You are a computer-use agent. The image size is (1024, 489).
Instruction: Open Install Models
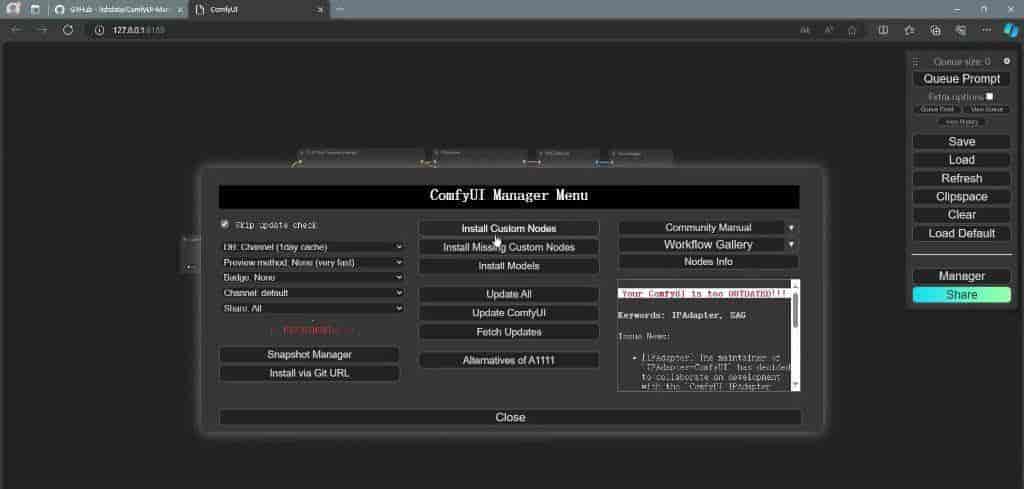[509, 266]
